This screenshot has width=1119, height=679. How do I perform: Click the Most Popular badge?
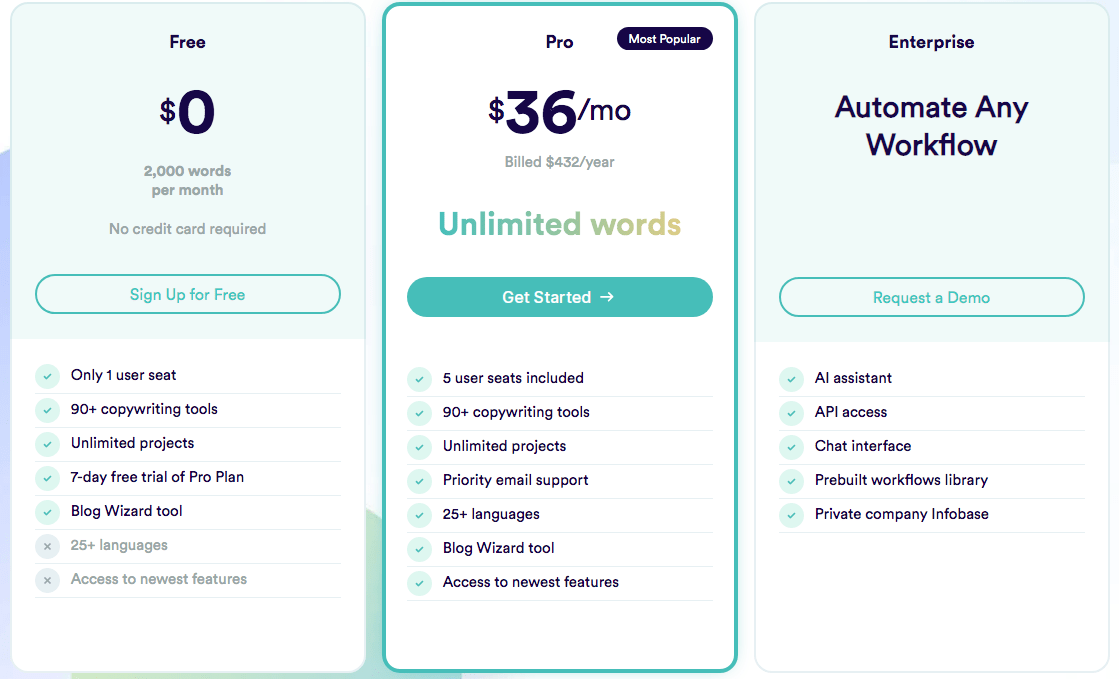664,38
